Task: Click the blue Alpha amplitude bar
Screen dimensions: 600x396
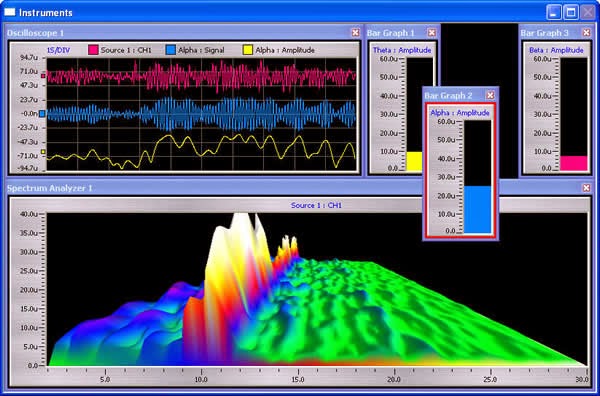Action: [477, 210]
